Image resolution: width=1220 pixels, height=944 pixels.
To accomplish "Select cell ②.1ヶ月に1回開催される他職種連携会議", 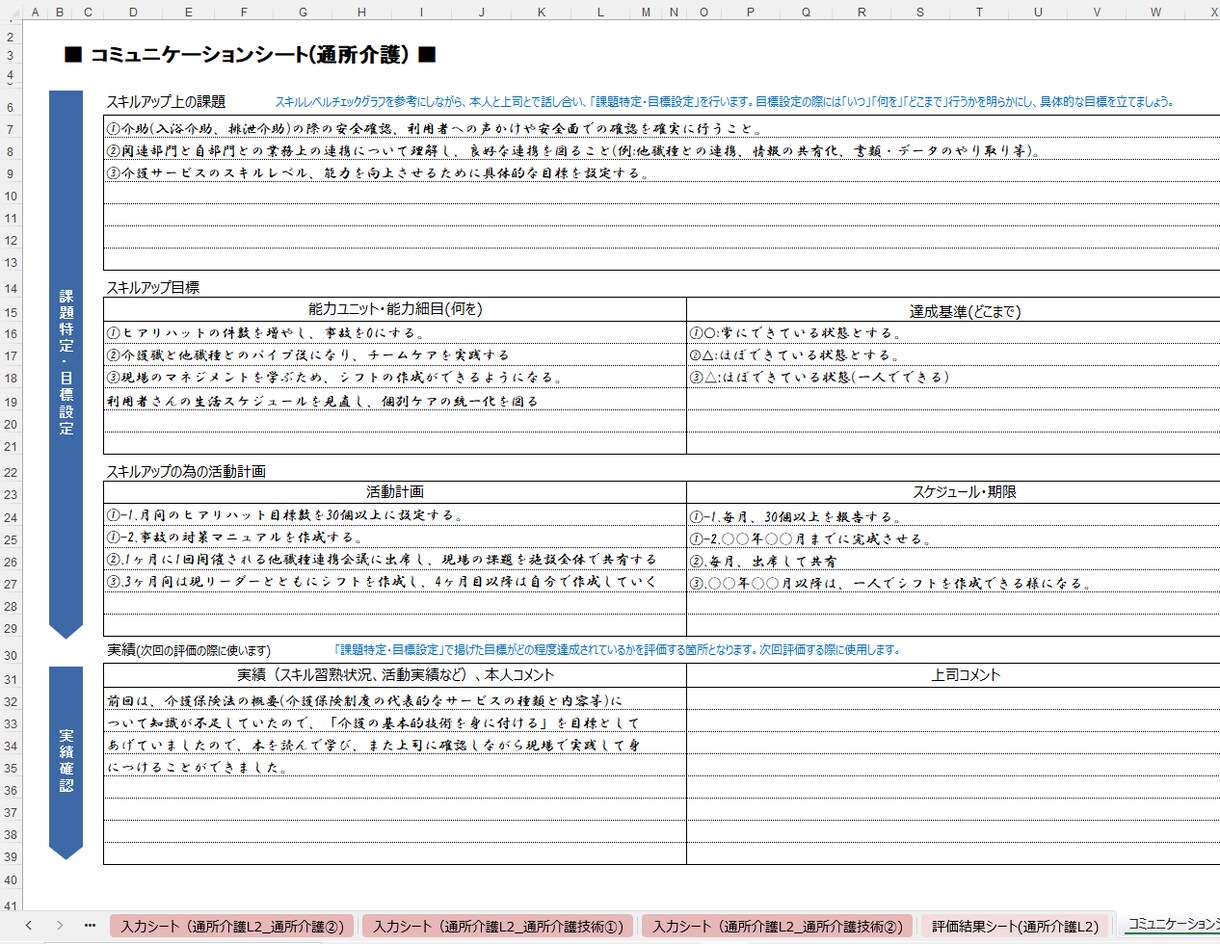I will click(x=395, y=560).
